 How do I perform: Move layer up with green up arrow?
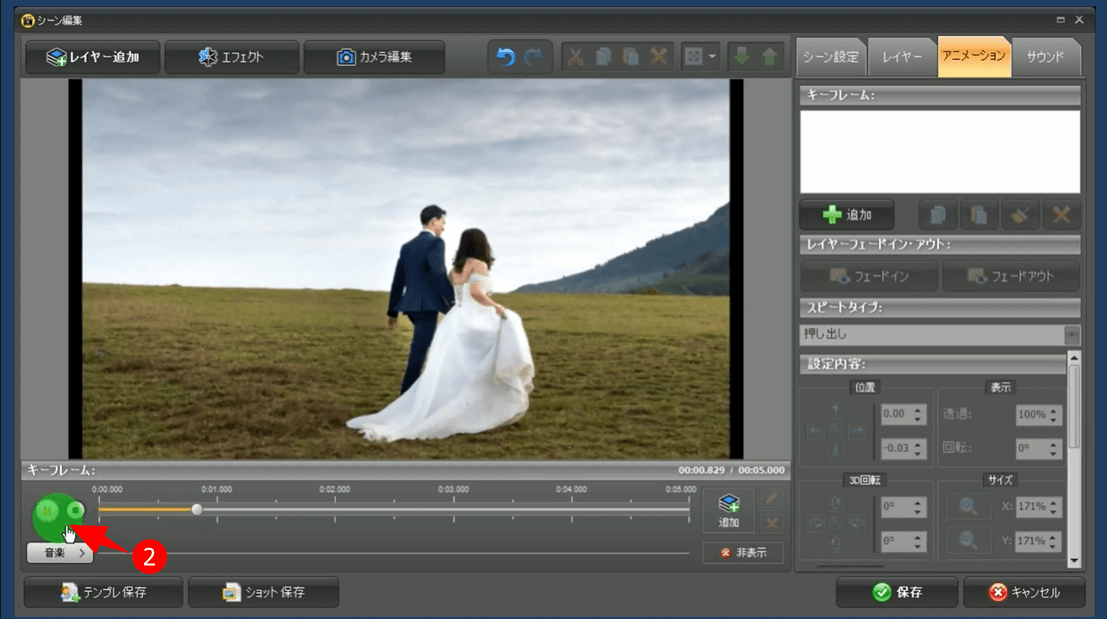[x=769, y=57]
